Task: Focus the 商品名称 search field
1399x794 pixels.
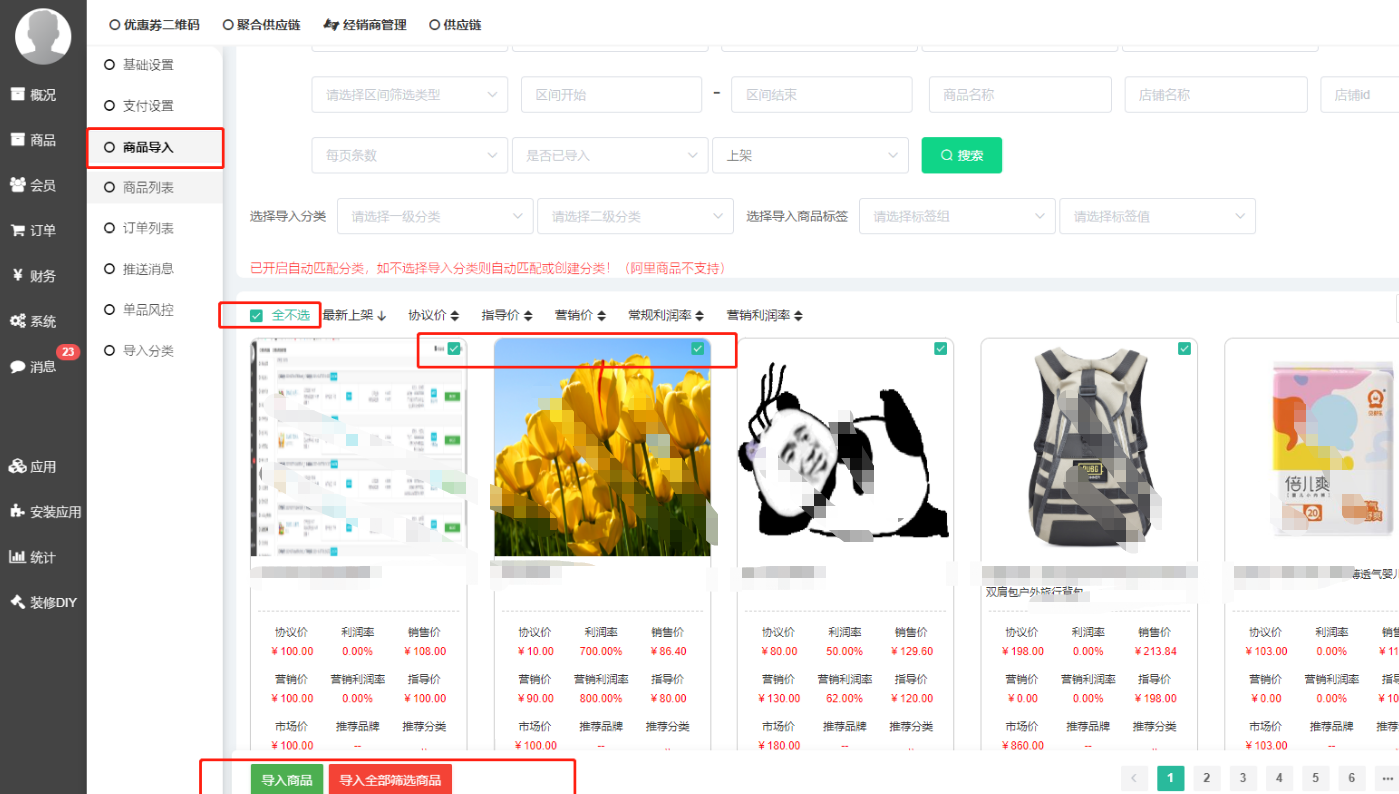Action: 1020,95
